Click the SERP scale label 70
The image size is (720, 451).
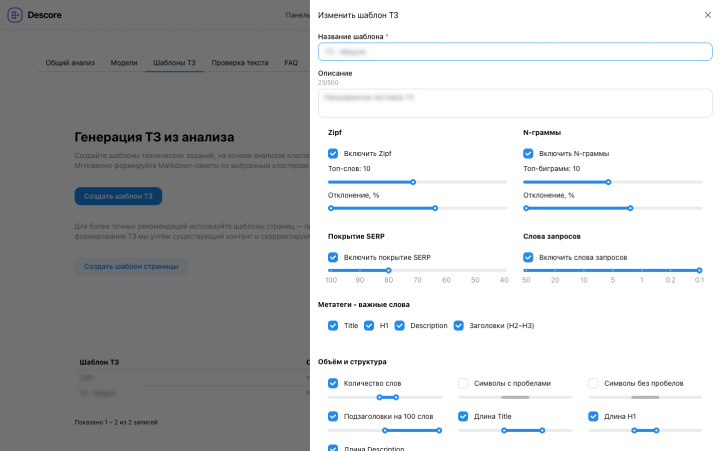[x=417, y=280]
